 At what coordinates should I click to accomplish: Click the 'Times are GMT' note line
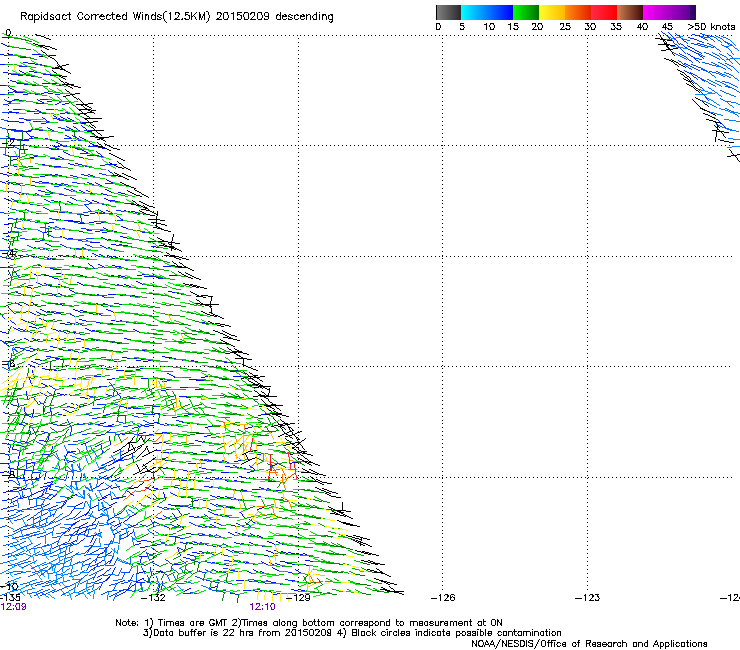(x=309, y=623)
